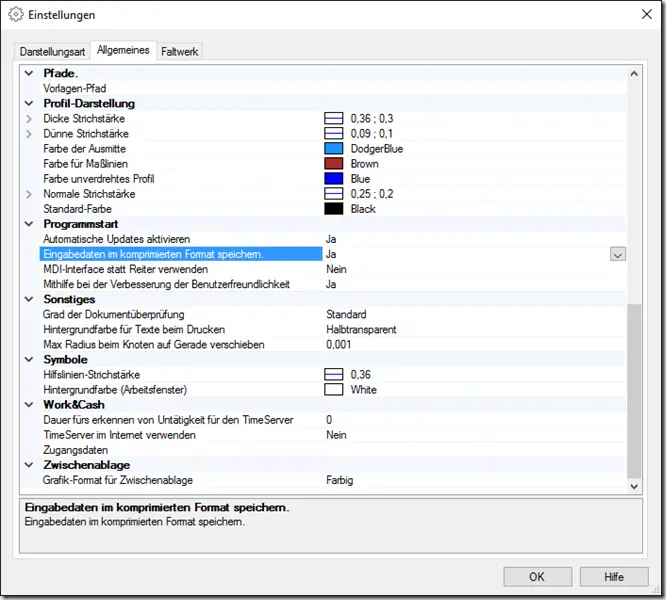Select Grad der Dokumentüberprüfung row
The width and height of the screenshot is (666, 600).
pyautogui.click(x=332, y=314)
